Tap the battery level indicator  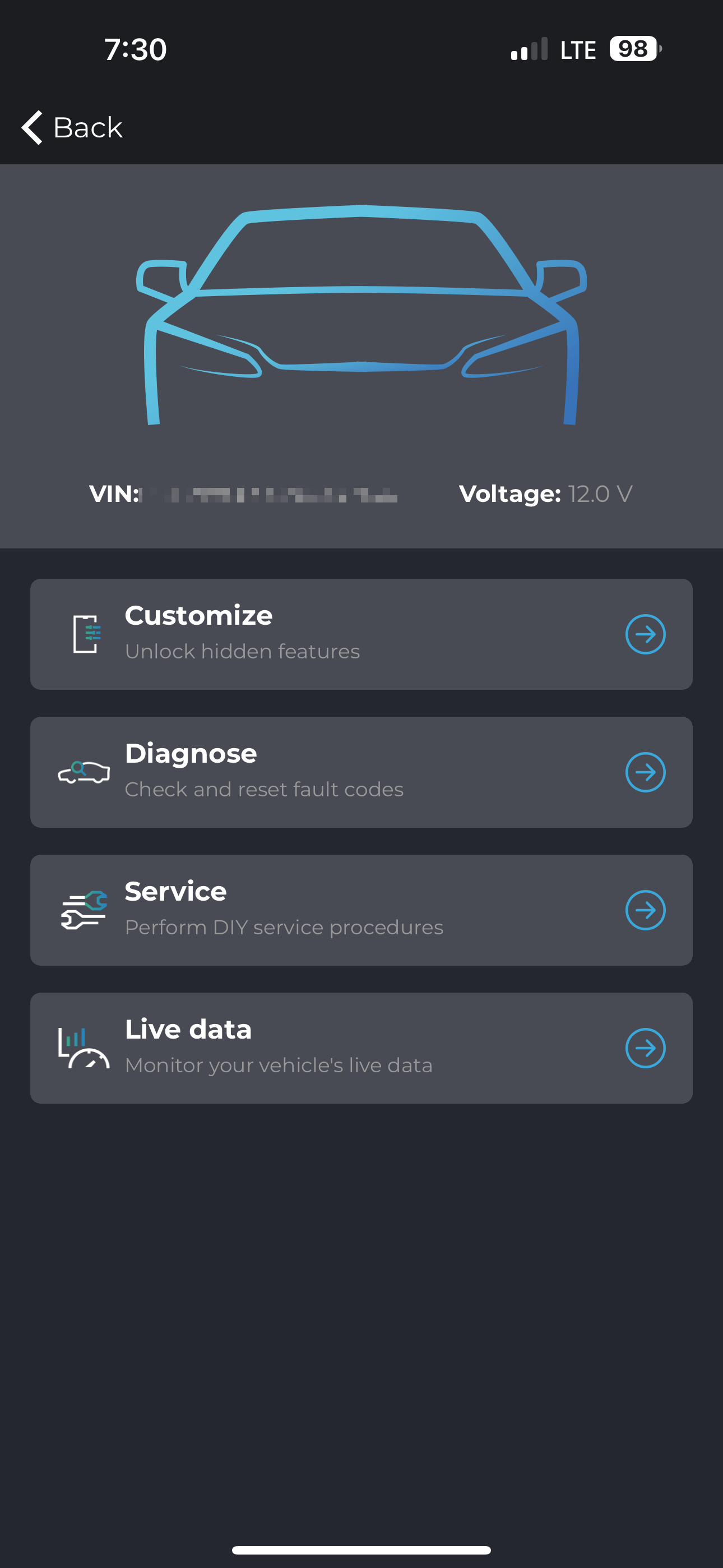point(635,49)
